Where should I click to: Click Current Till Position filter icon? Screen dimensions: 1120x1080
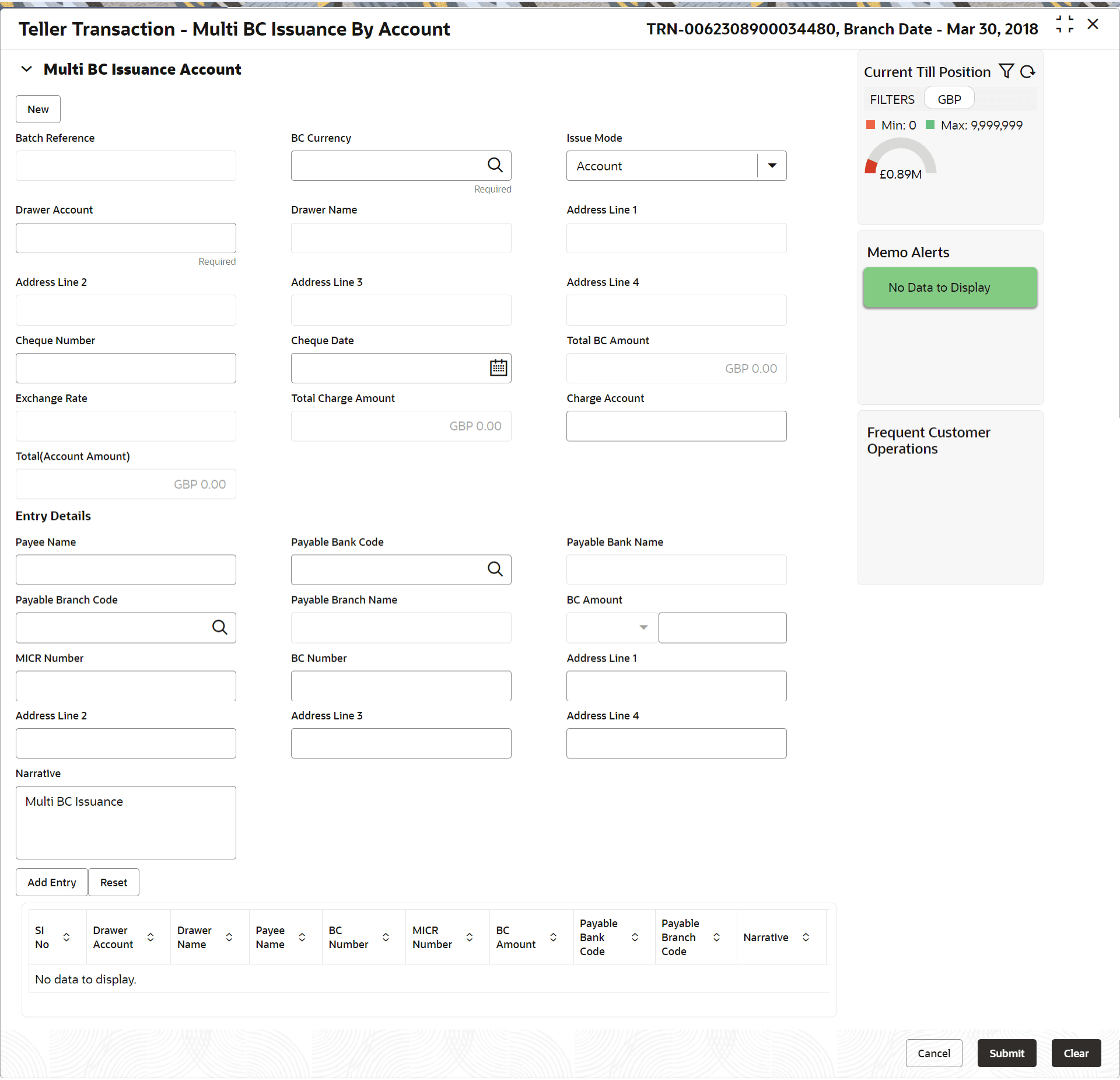(x=1006, y=71)
